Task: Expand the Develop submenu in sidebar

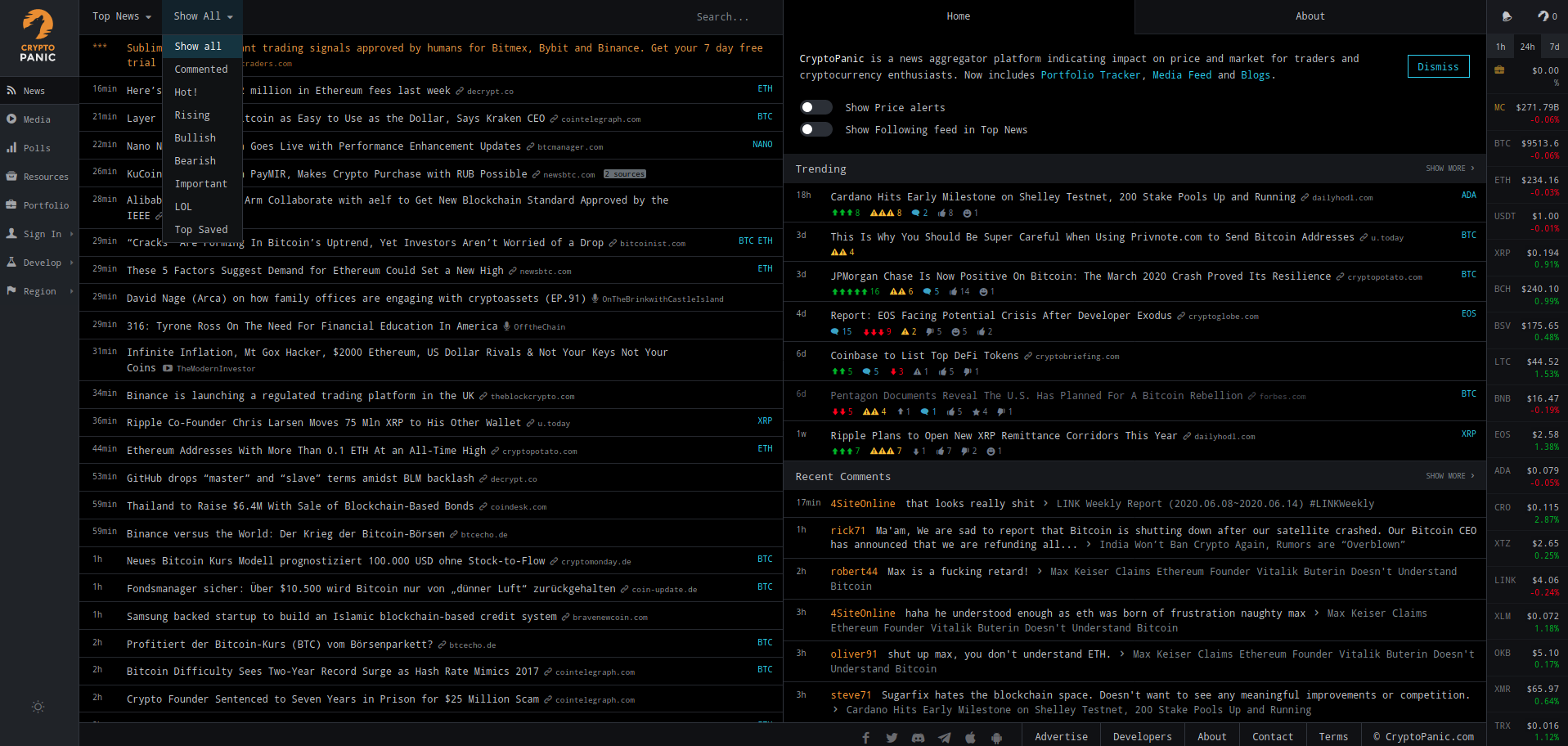Action: 39,263
